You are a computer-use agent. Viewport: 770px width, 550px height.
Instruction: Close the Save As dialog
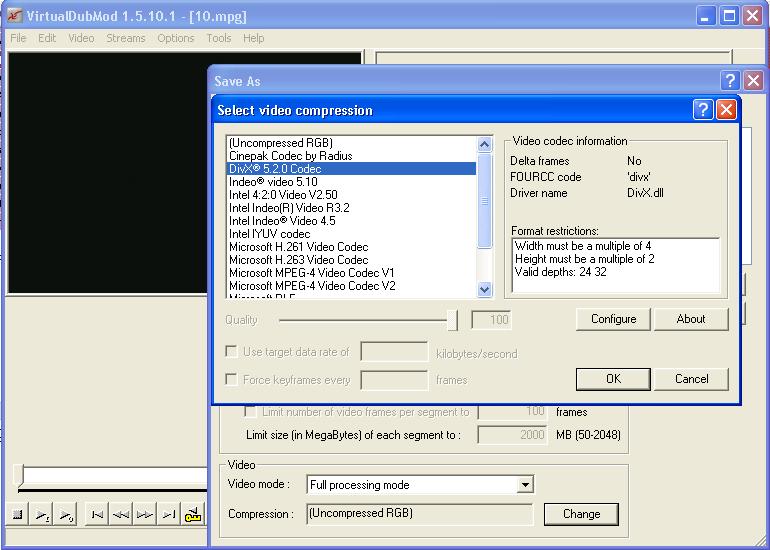click(753, 80)
